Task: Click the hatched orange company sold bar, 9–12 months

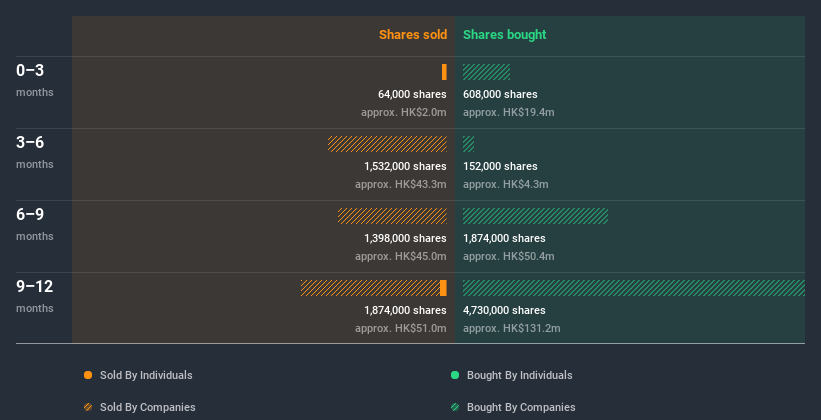Action: [x=370, y=288]
